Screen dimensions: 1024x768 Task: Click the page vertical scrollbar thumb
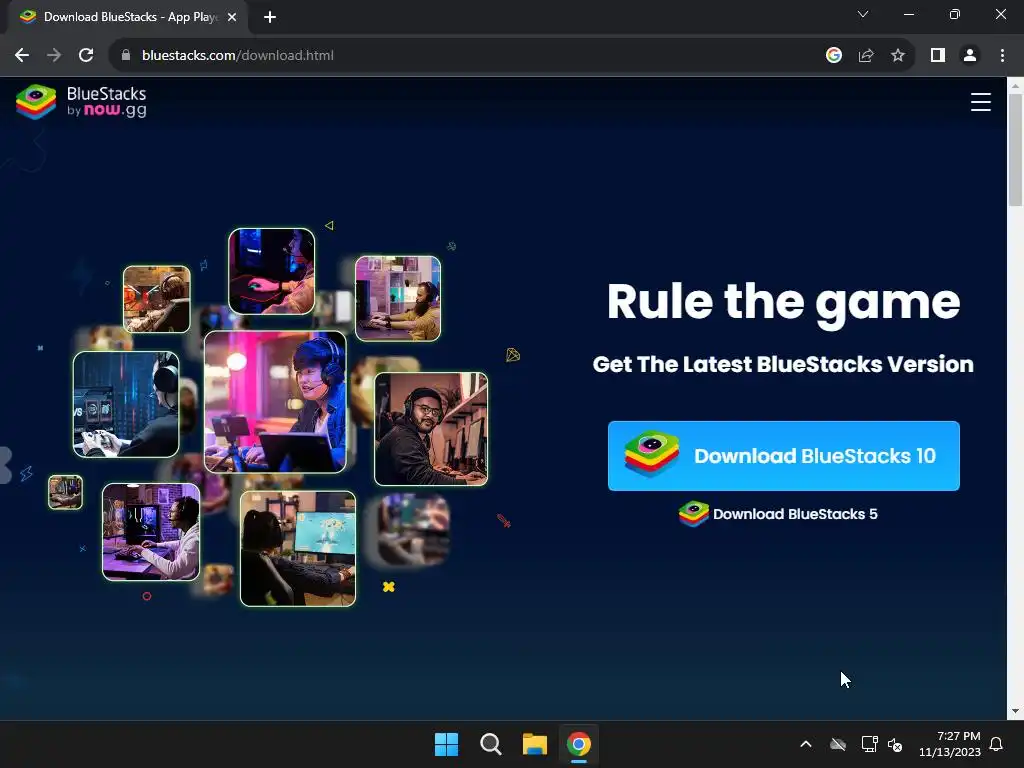tap(1016, 150)
